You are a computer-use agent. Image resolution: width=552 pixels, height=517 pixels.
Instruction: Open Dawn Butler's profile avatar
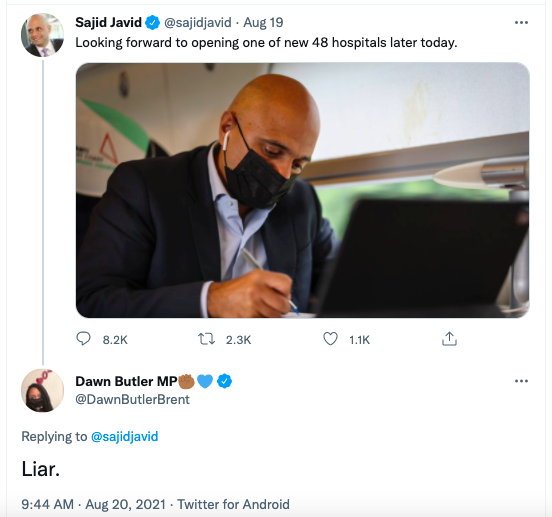pos(42,390)
